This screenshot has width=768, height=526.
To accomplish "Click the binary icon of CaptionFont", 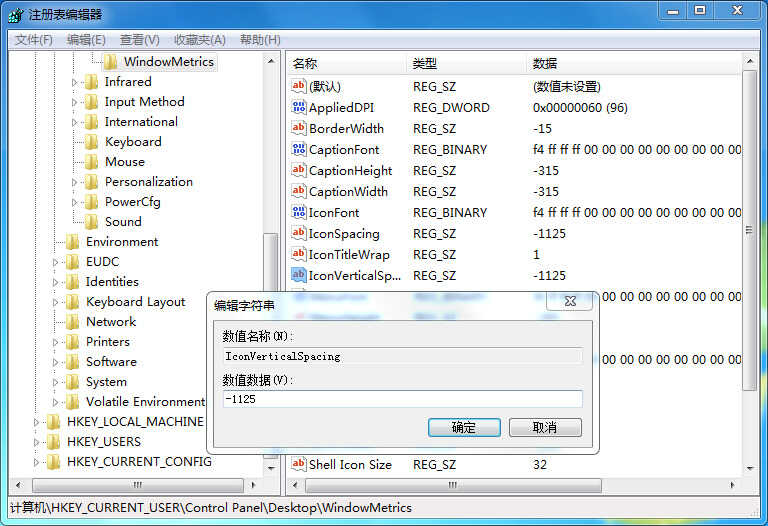I will pyautogui.click(x=298, y=149).
